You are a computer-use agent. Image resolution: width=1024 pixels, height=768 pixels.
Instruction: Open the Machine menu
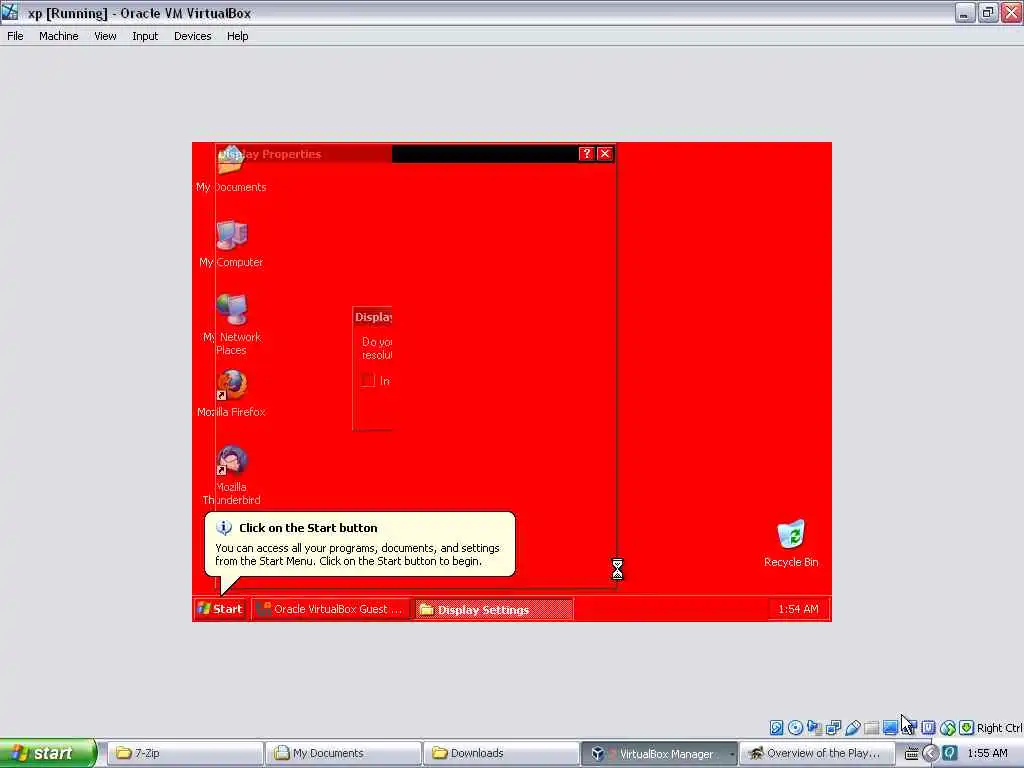pos(58,36)
